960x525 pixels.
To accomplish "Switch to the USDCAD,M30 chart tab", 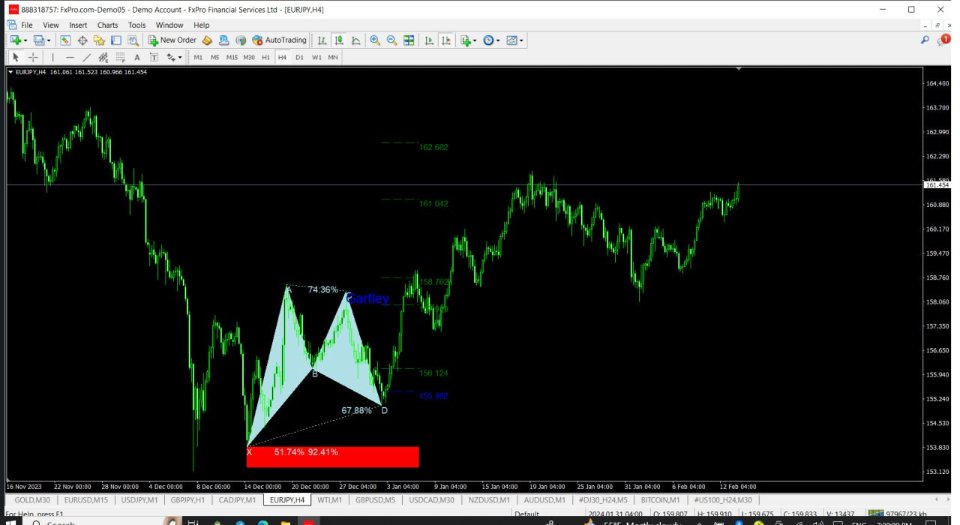I will (432, 500).
